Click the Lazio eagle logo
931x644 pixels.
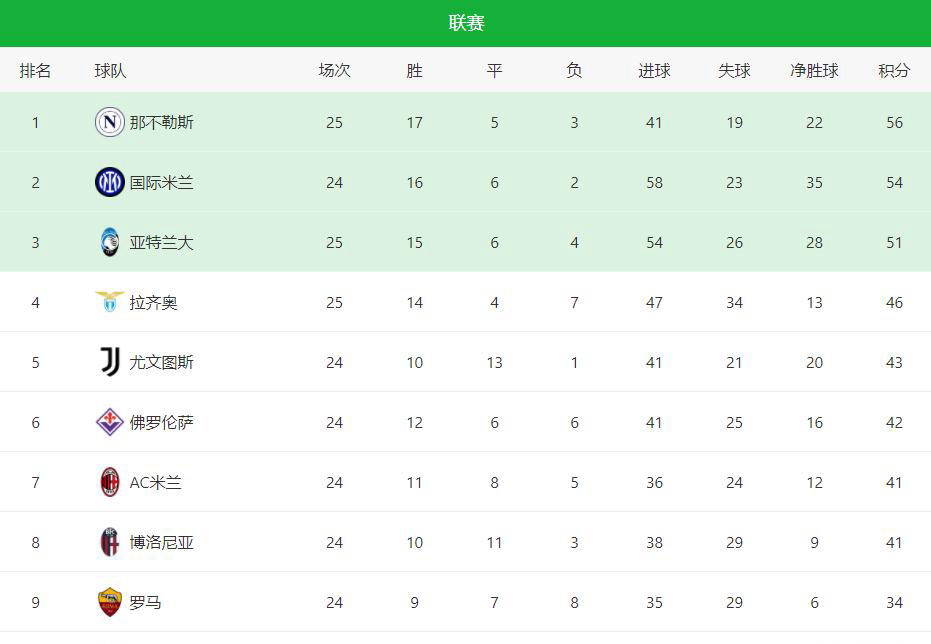click(x=109, y=301)
